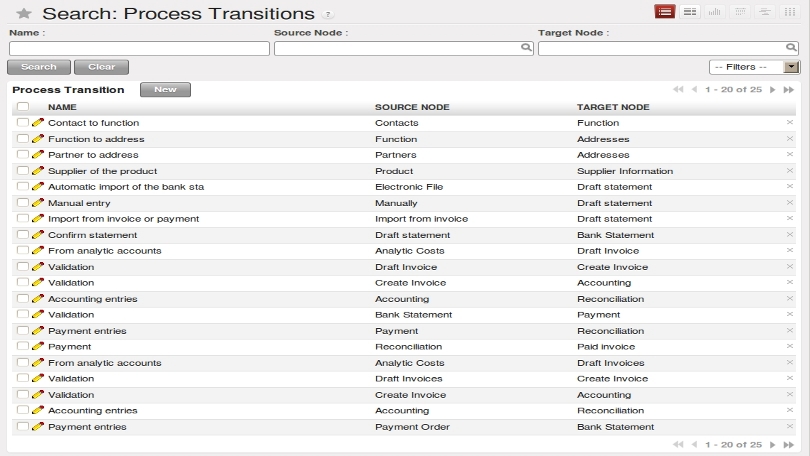The width and height of the screenshot is (810, 456).
Task: Edit the Contact to function row with the pencil
Action: click(38, 122)
